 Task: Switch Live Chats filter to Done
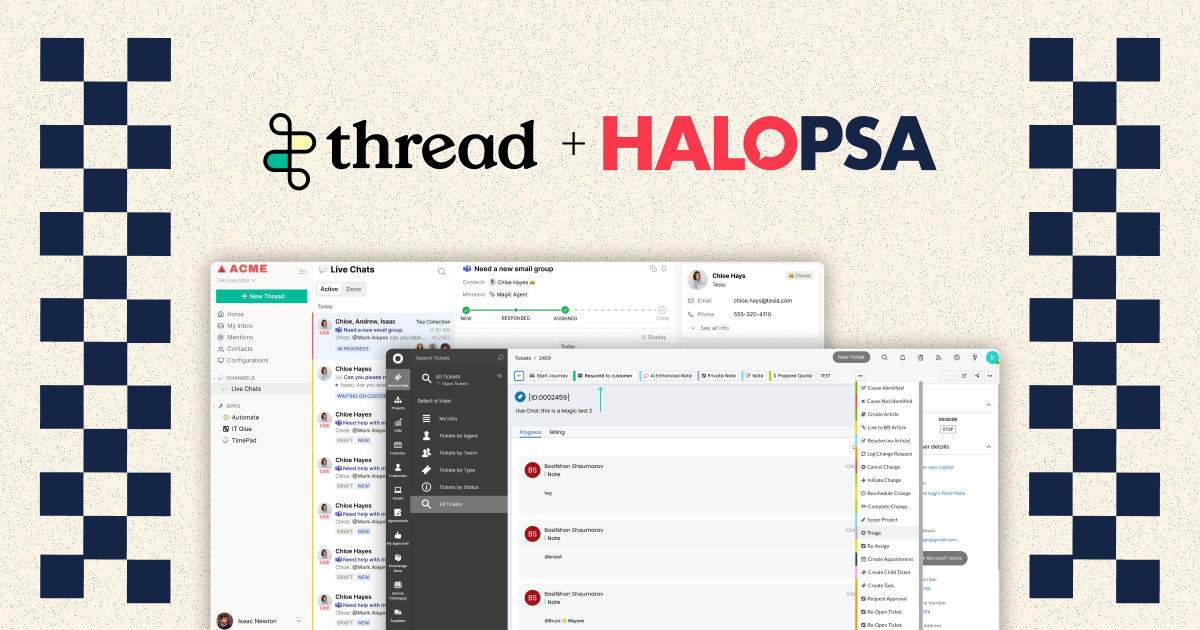(356, 287)
